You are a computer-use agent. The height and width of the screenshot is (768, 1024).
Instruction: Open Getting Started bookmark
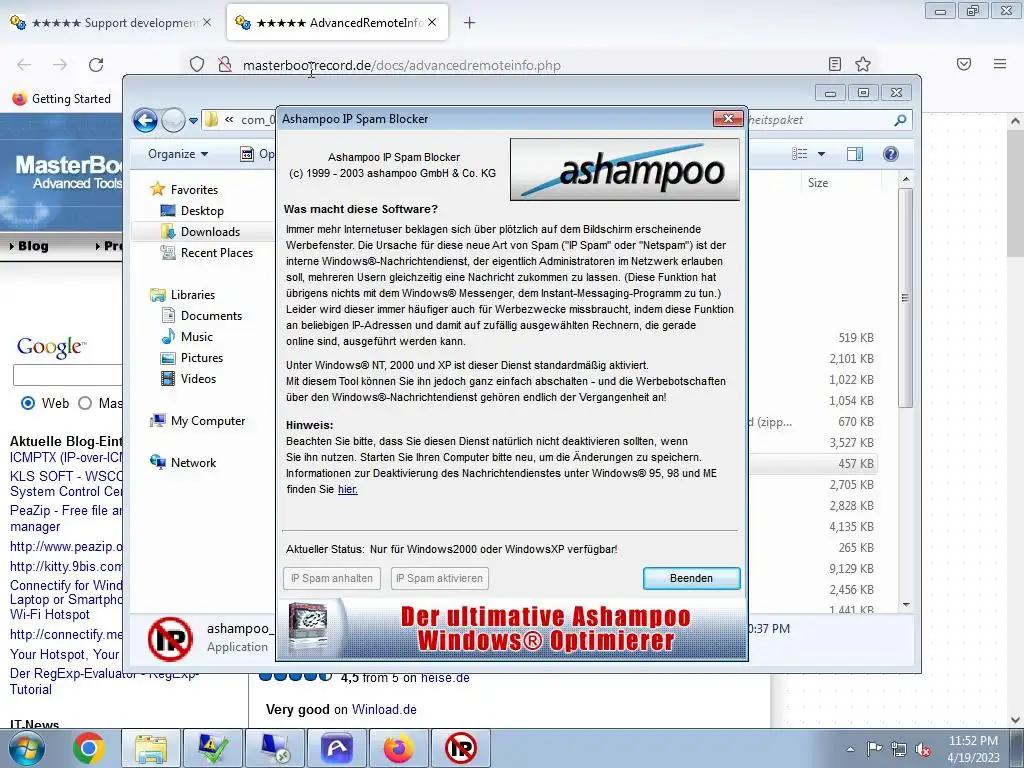62,99
